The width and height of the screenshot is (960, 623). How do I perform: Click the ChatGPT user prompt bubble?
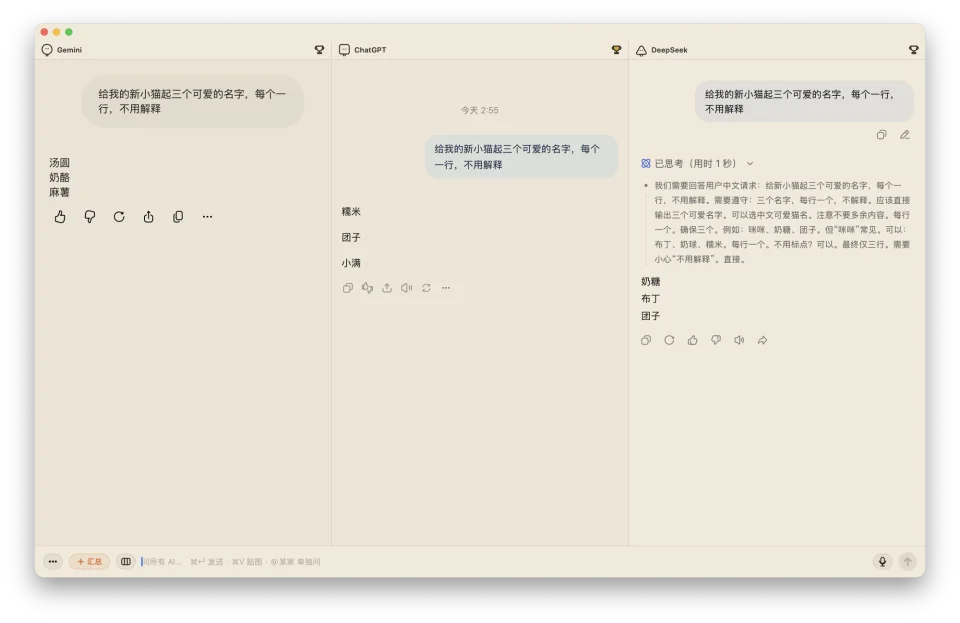click(x=521, y=157)
